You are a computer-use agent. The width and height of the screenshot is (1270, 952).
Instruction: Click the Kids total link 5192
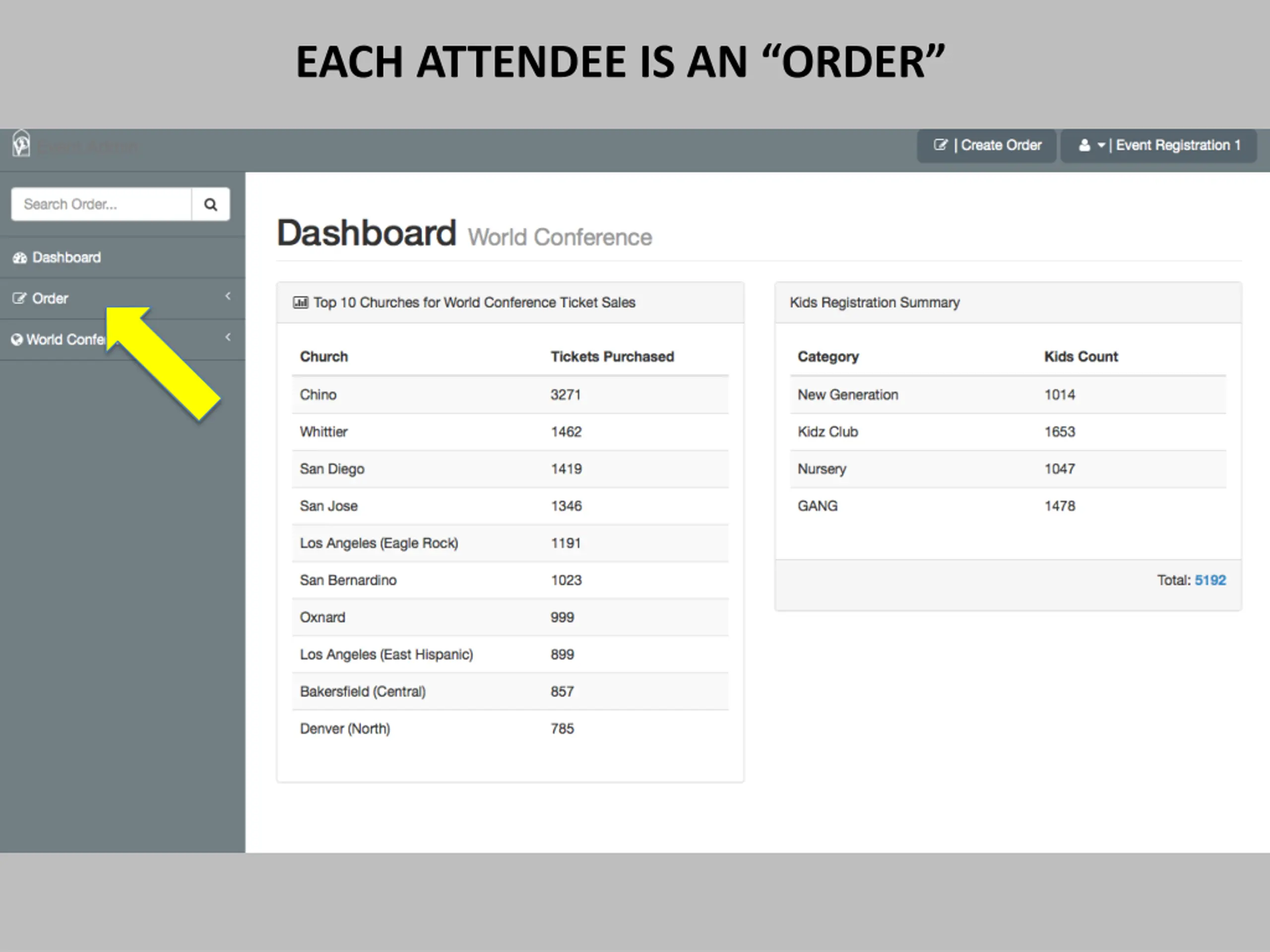[x=1210, y=580]
